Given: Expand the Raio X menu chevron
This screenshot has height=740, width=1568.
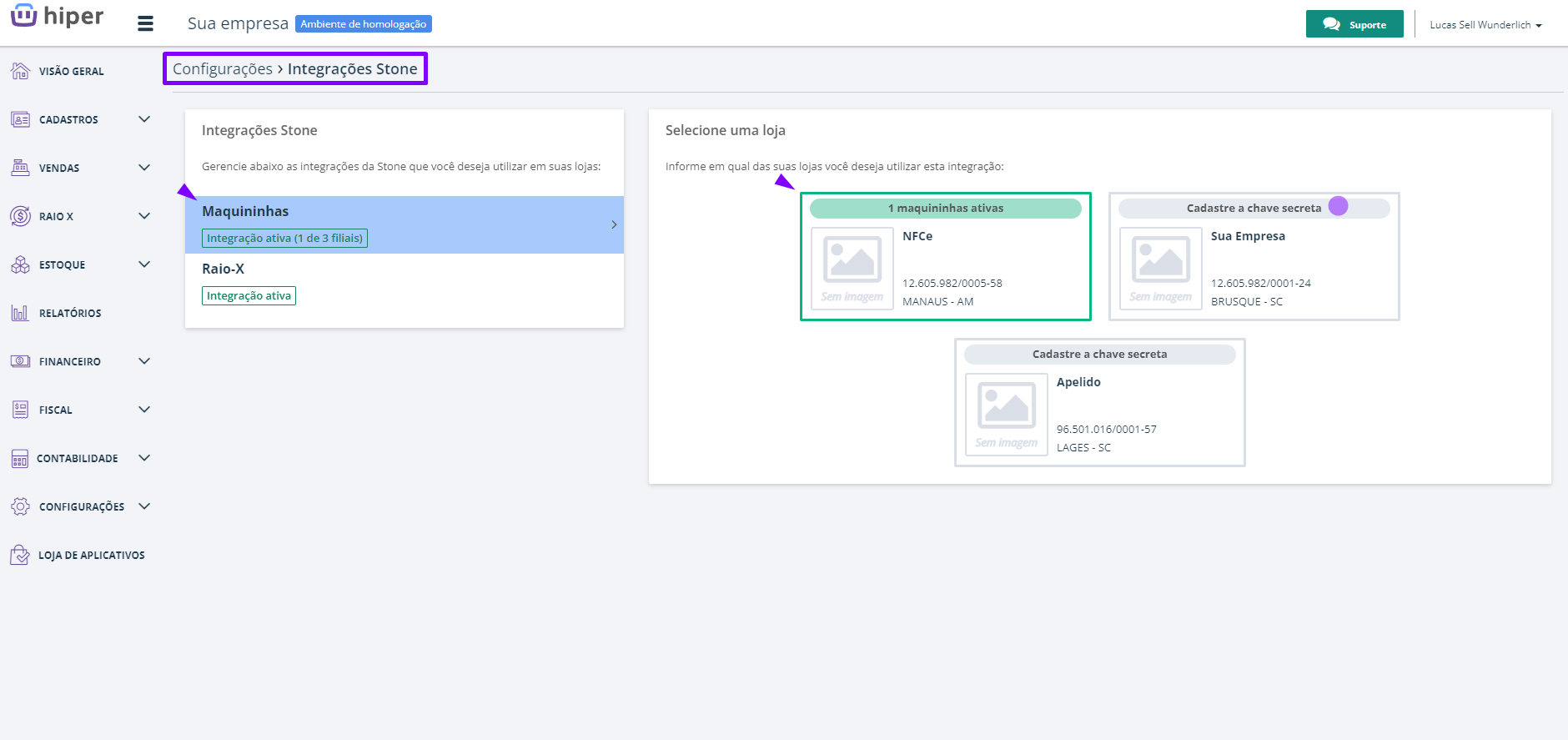Looking at the screenshot, I should [144, 216].
